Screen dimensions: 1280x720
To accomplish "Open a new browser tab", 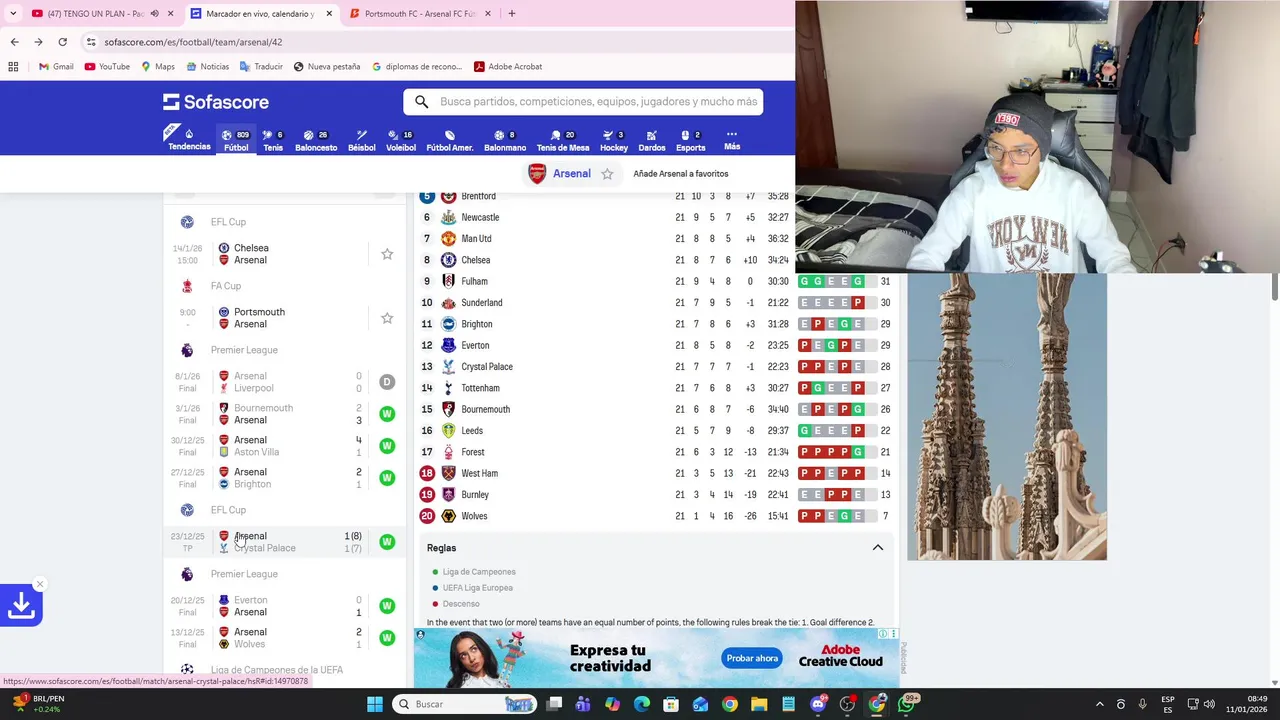I will pos(512,14).
